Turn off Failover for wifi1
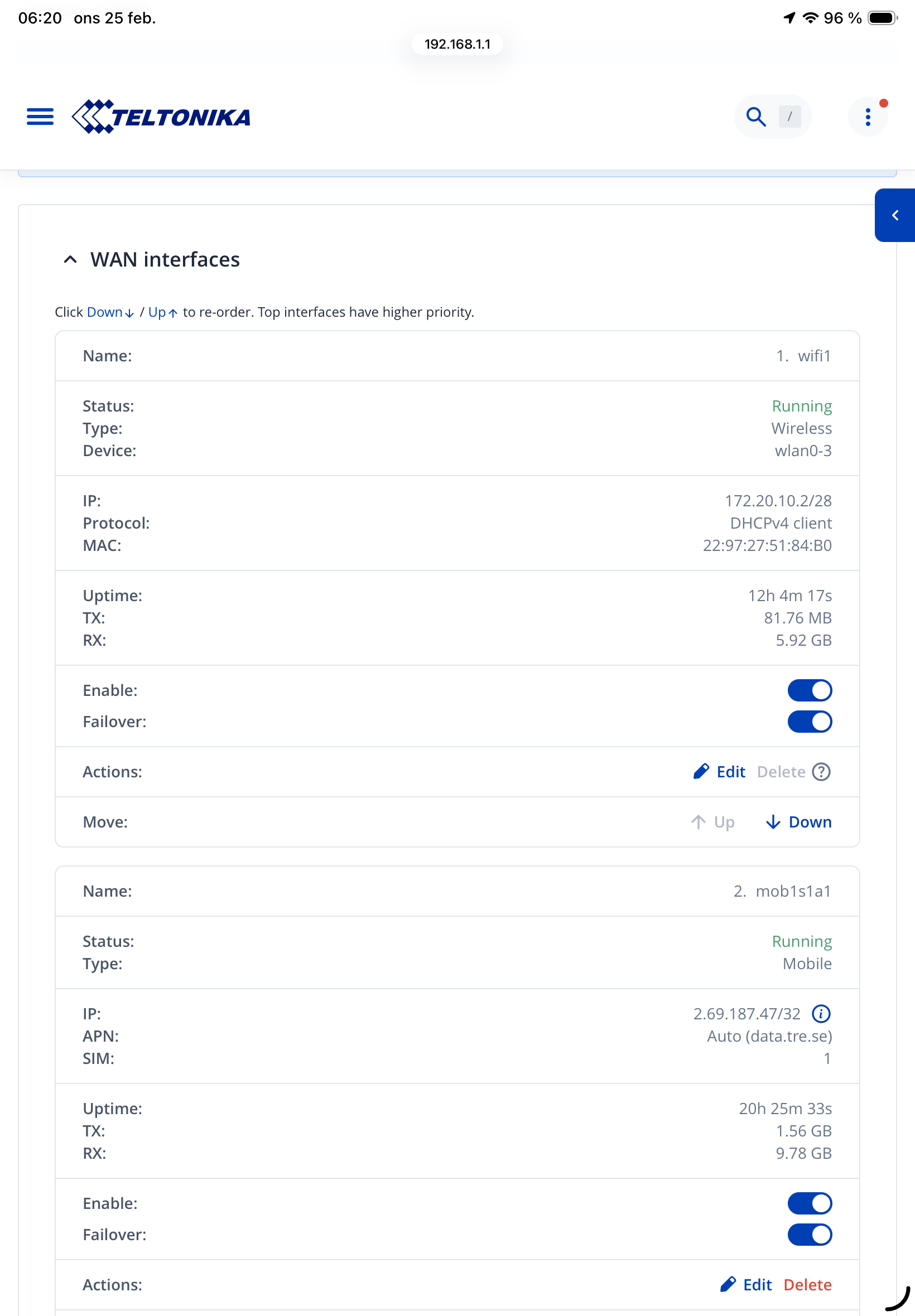 coord(809,722)
